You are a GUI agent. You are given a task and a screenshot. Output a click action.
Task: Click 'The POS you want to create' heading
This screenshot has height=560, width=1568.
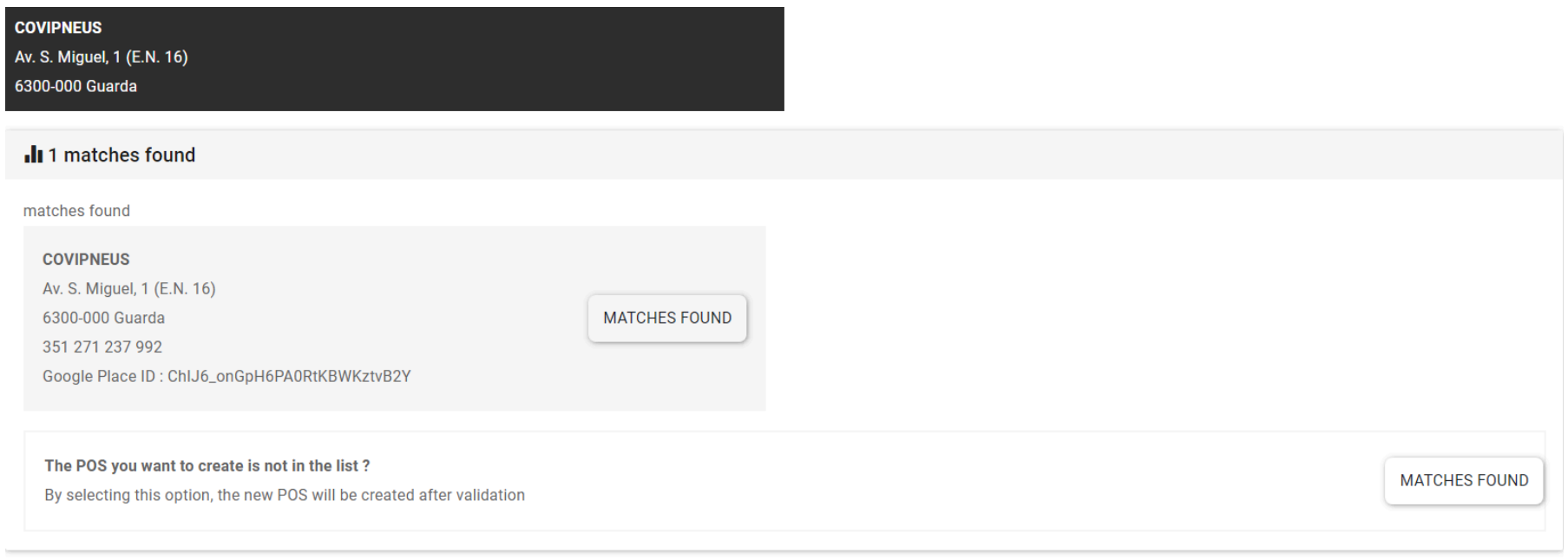[x=207, y=466]
